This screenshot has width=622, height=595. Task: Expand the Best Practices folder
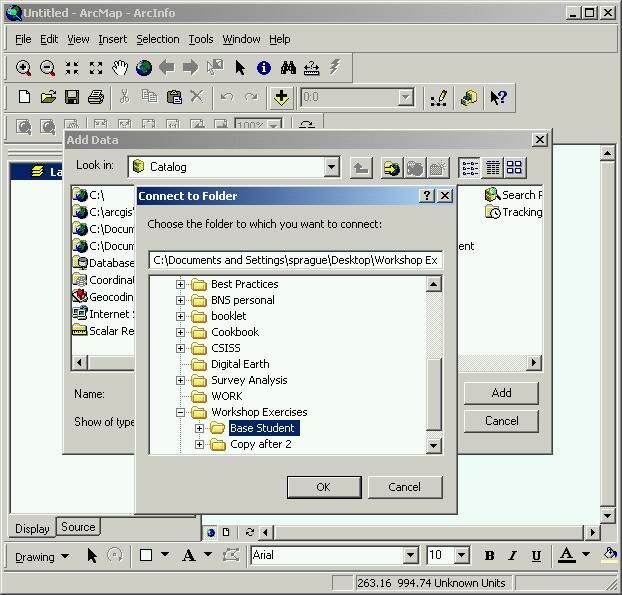click(x=180, y=284)
